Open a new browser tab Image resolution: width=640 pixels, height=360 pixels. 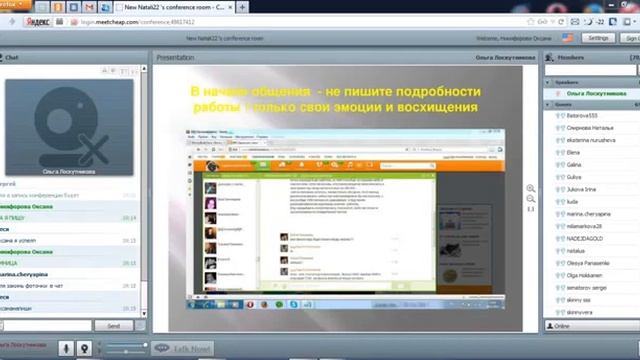coord(242,7)
